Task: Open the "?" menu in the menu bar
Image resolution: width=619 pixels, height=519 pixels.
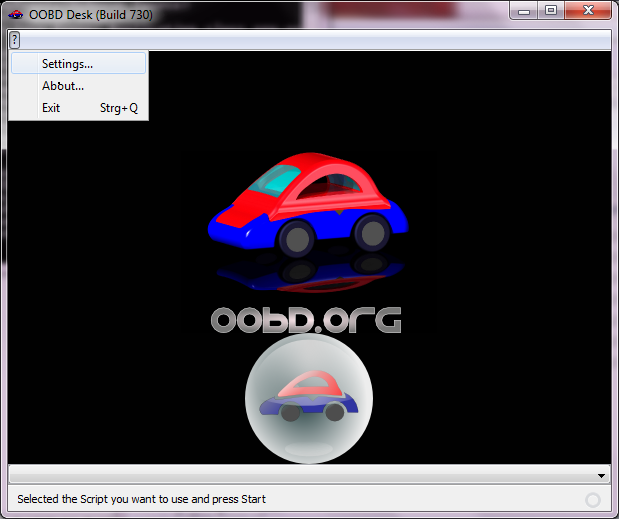Action: 15,39
